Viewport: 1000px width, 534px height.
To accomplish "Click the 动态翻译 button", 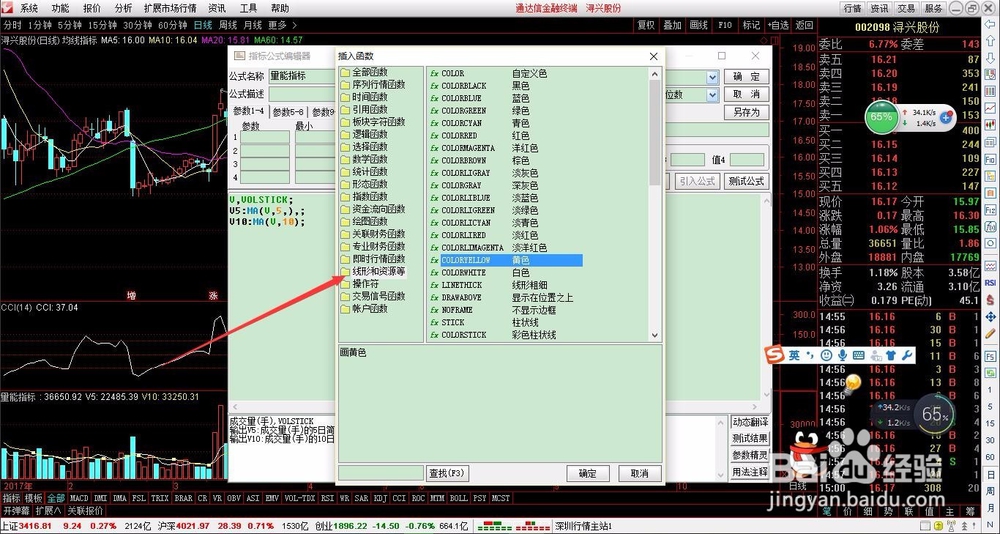I will pyautogui.click(x=750, y=422).
